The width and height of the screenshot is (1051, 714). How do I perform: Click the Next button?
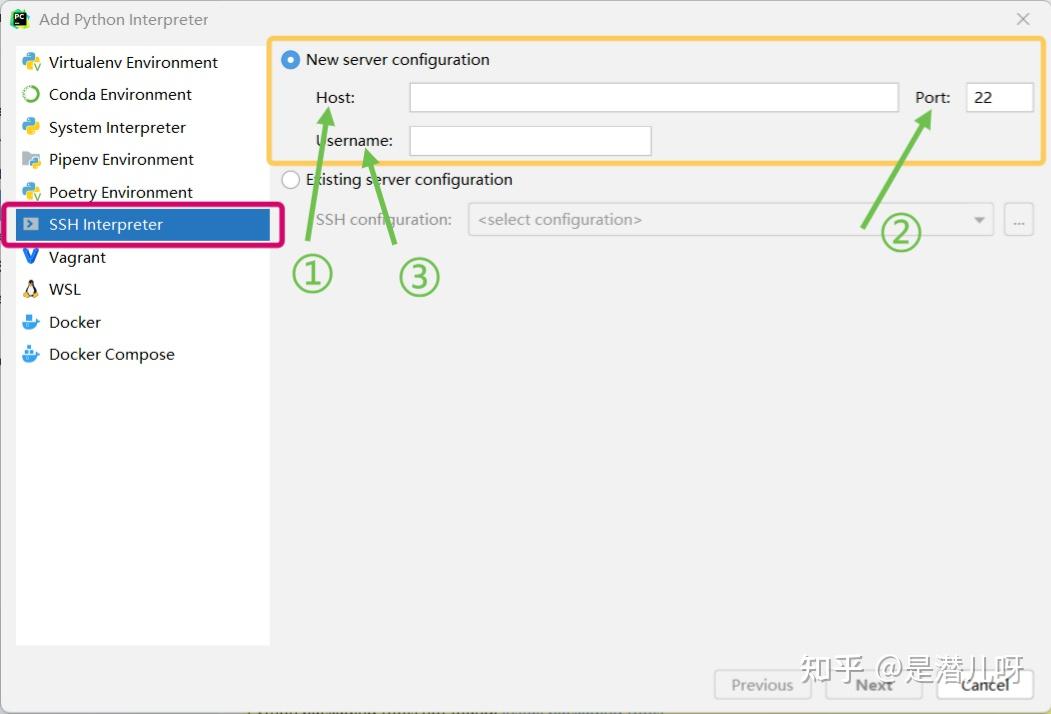(x=873, y=685)
